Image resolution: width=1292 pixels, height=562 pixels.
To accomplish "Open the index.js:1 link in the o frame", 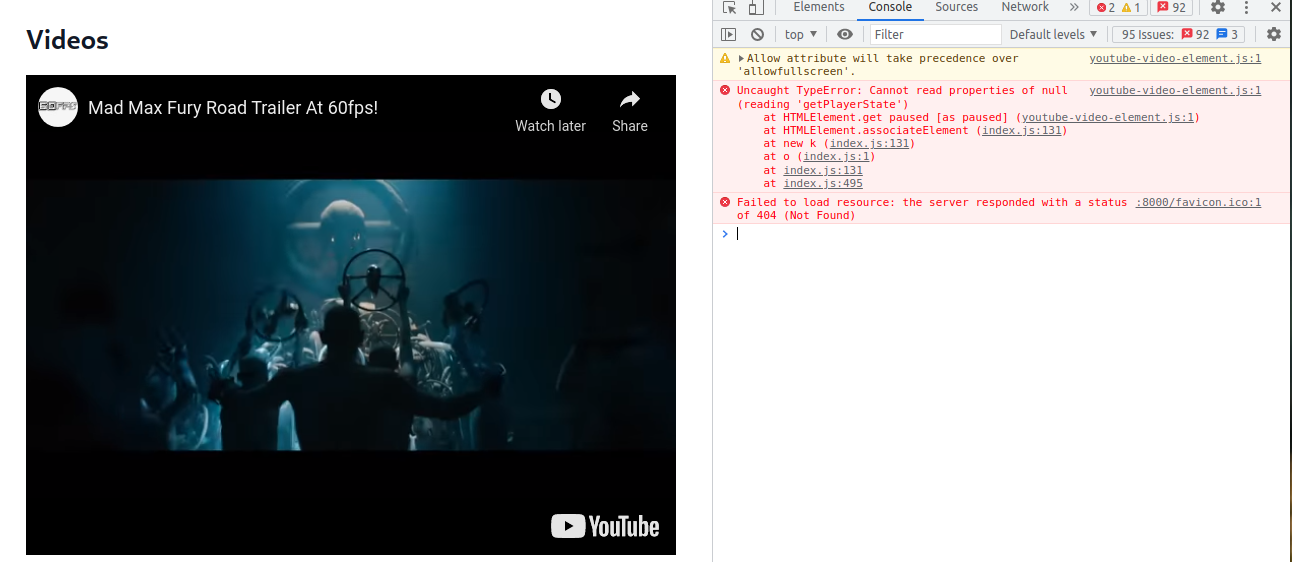I will pyautogui.click(x=836, y=157).
